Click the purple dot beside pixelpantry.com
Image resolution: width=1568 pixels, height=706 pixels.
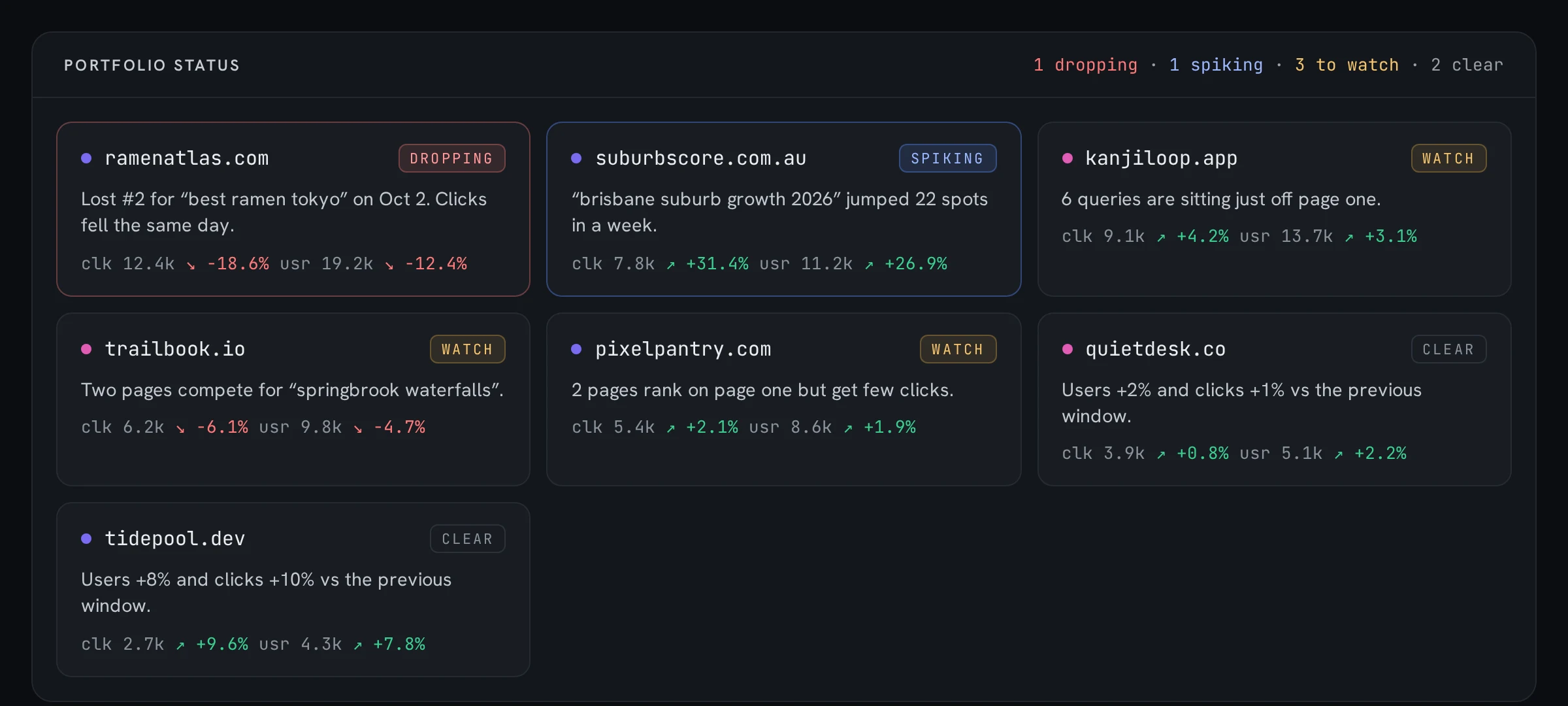click(x=576, y=349)
